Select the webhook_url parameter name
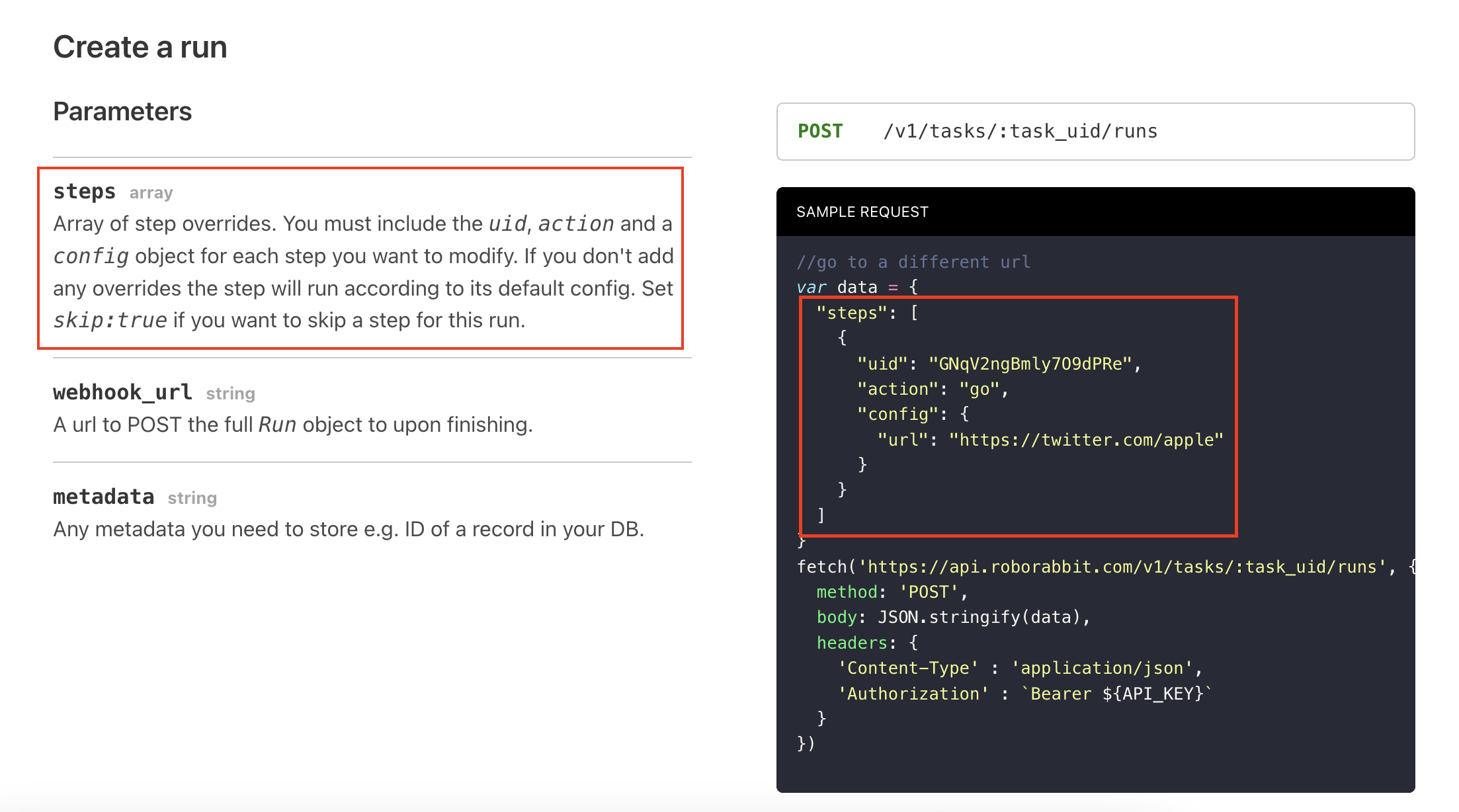Screen dimensions: 1459x812 [123, 393]
